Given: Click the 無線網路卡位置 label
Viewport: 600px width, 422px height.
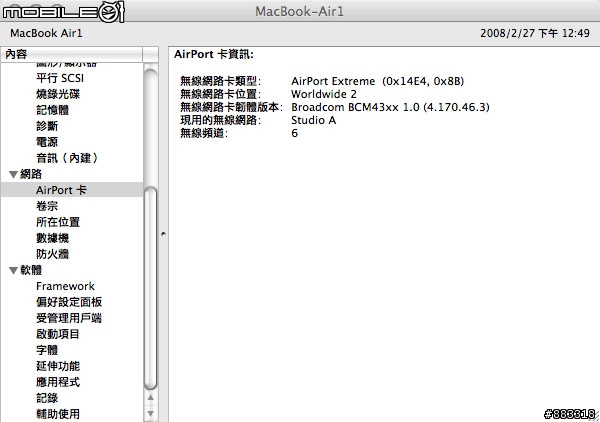Looking at the screenshot, I should [x=220, y=94].
